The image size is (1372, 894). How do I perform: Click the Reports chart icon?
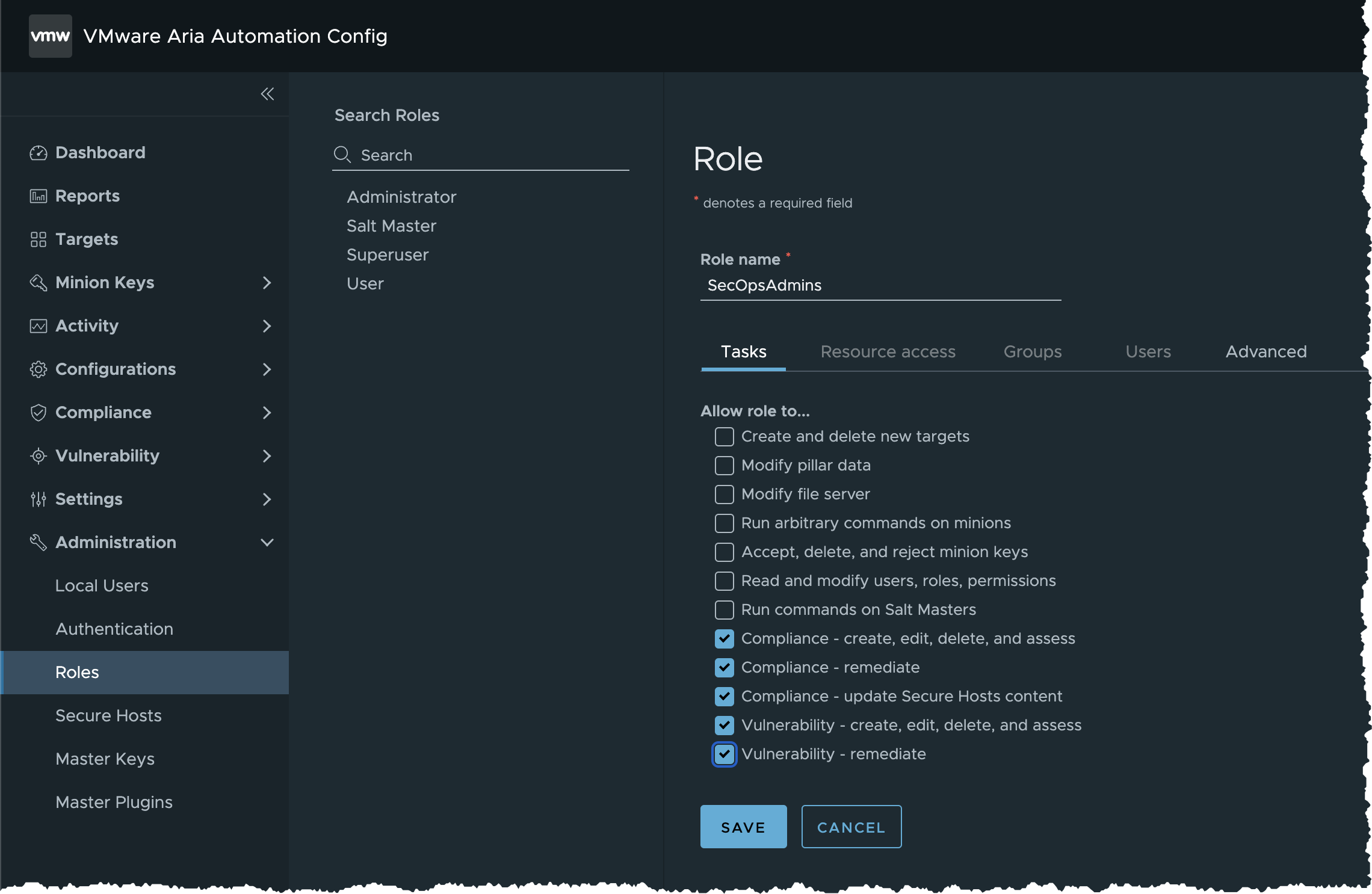click(39, 196)
